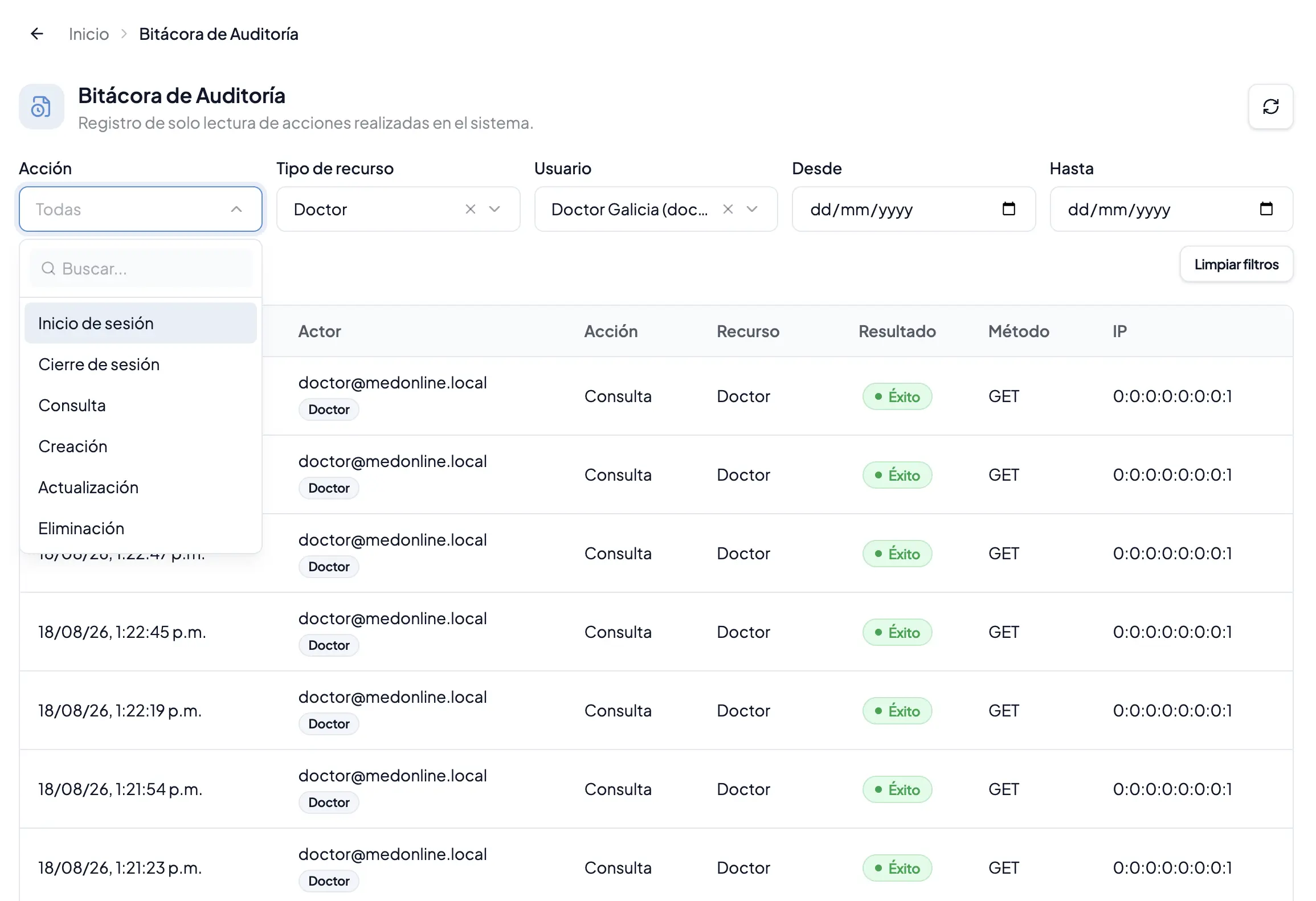Viewport: 1316px width, 901px height.
Task: Click the Desde date field
Action: 914,209
